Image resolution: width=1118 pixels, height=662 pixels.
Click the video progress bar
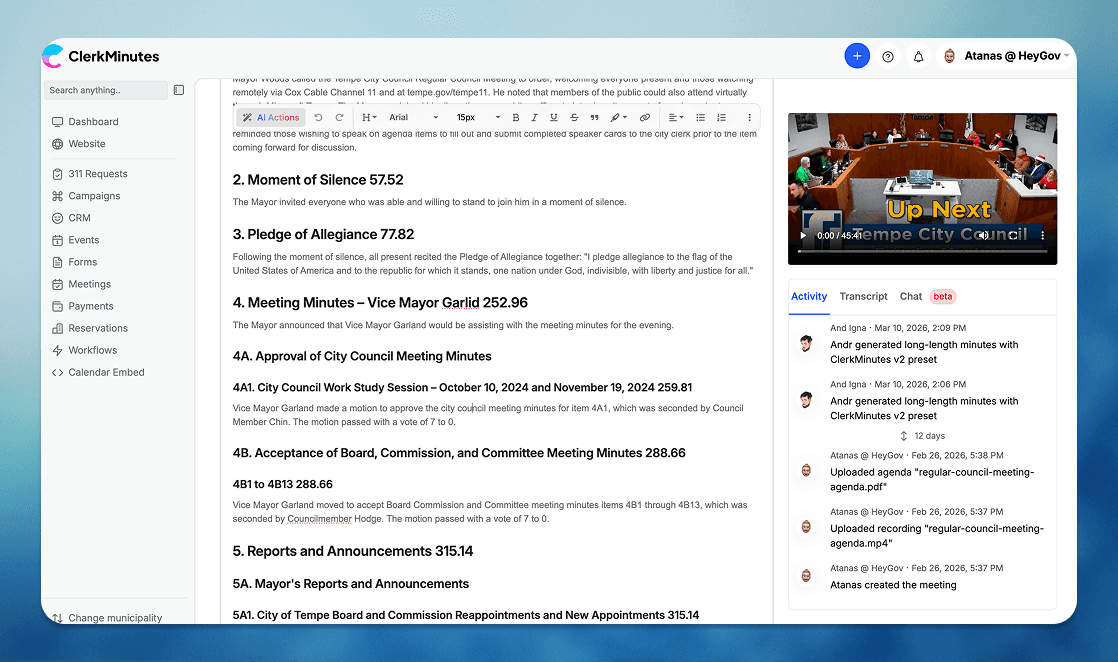tap(923, 251)
